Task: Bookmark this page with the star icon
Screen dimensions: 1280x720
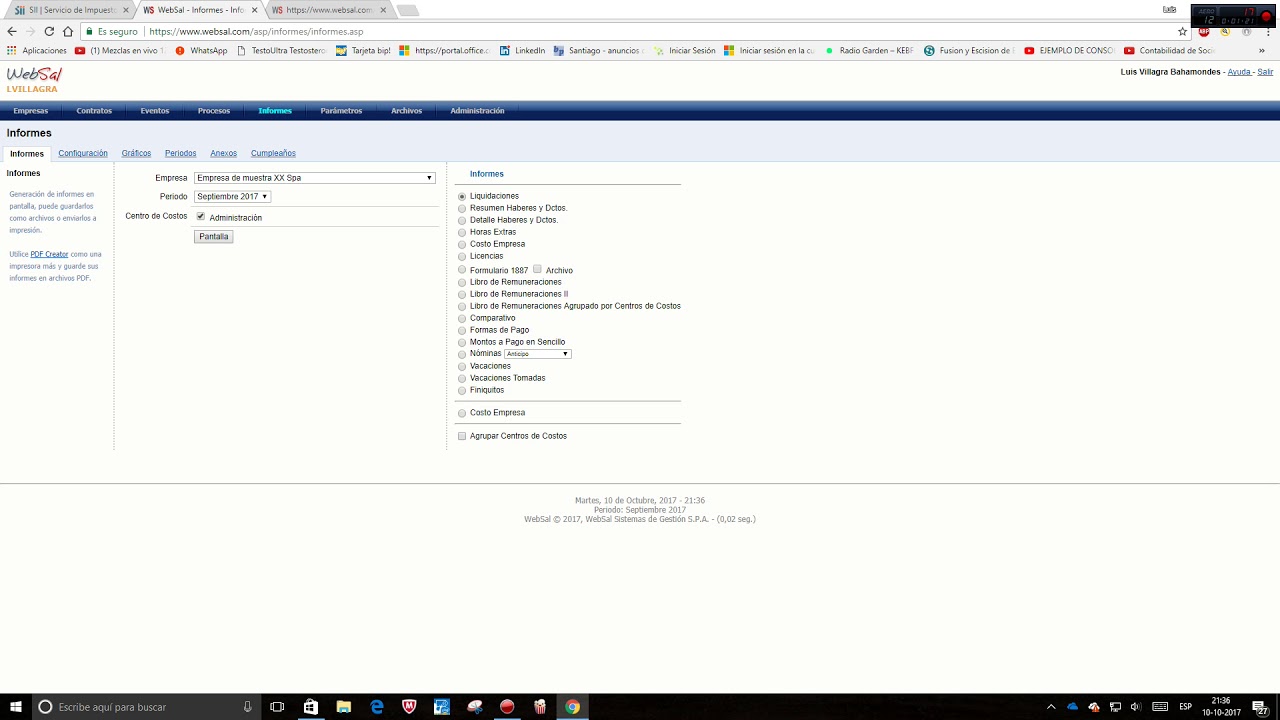Action: coord(1182,32)
